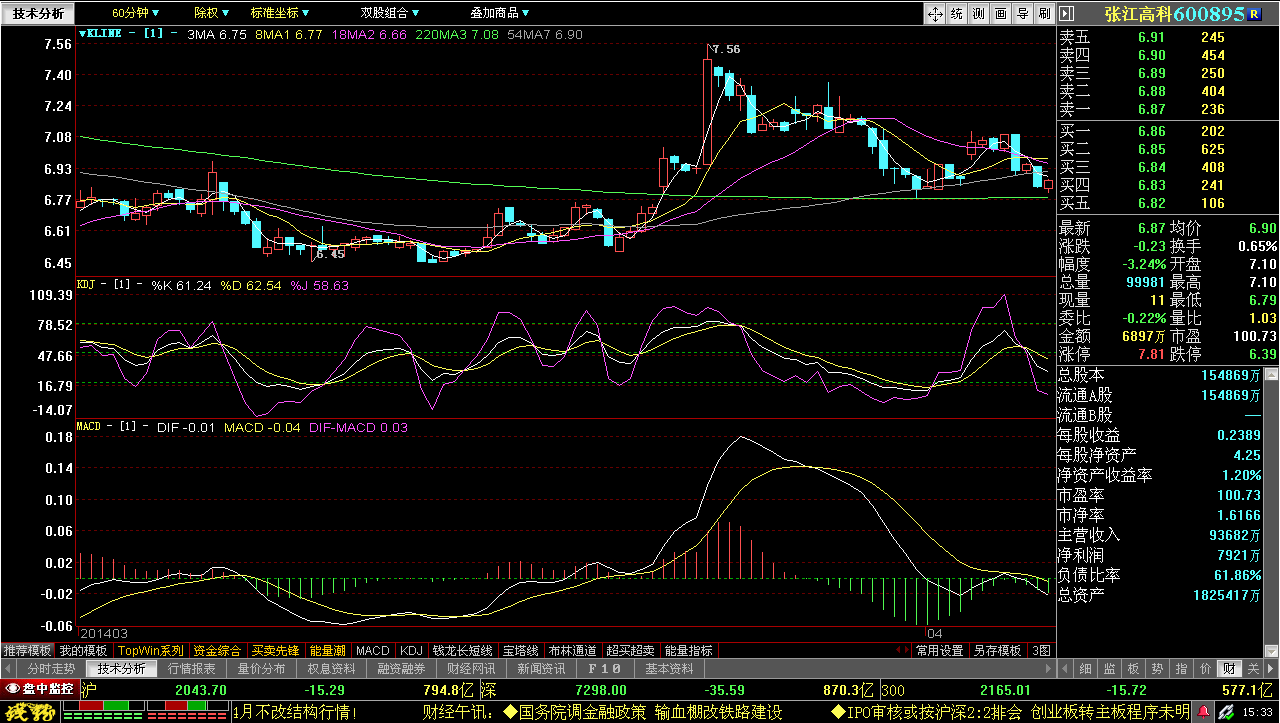This screenshot has height=723, width=1280.
Task: Select the 能量指标 template
Action: point(688,650)
